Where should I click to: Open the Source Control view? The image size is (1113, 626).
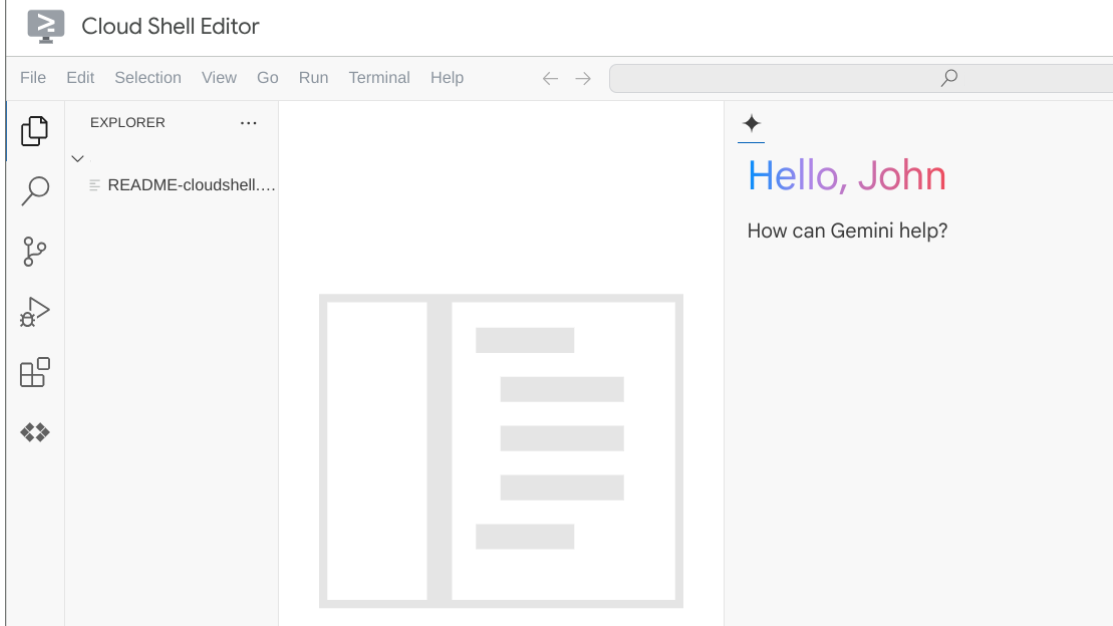point(33,251)
